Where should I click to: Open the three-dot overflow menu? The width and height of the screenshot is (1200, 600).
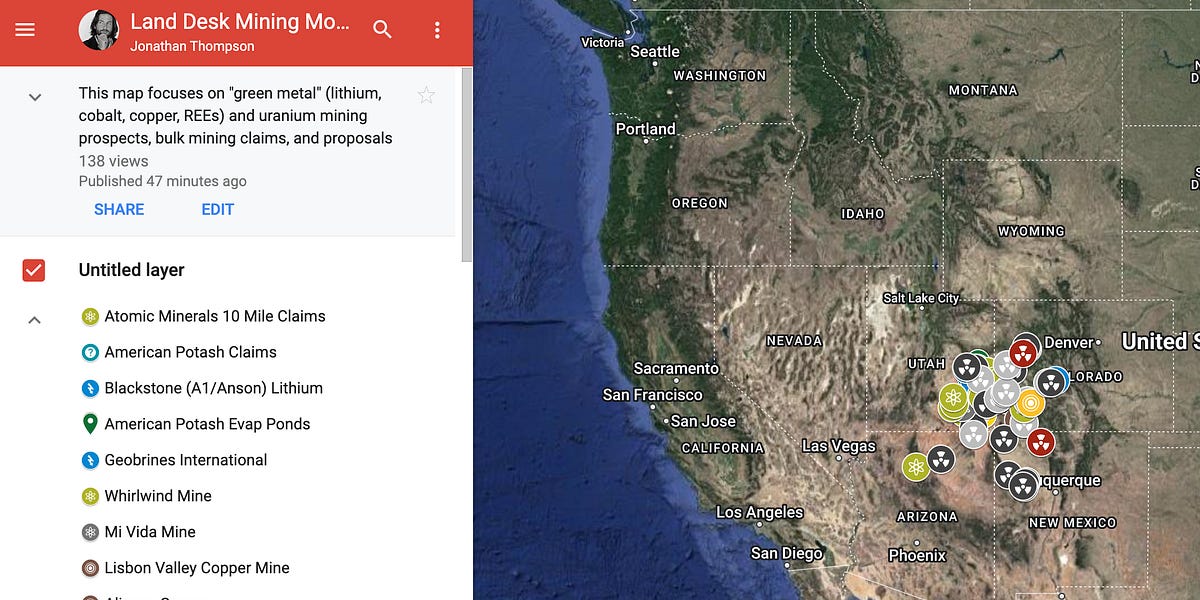[436, 30]
